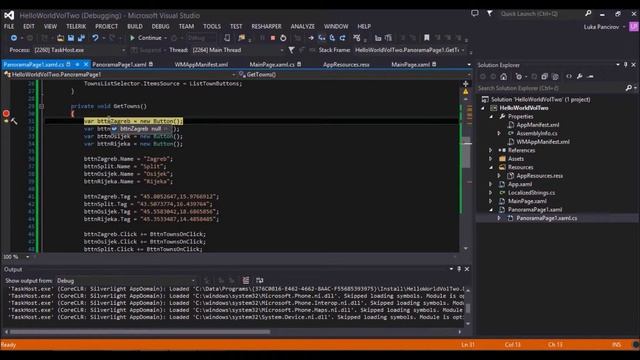Pin the bttnZagreb data tip
The width and height of the screenshot is (640, 360).
coord(167,129)
